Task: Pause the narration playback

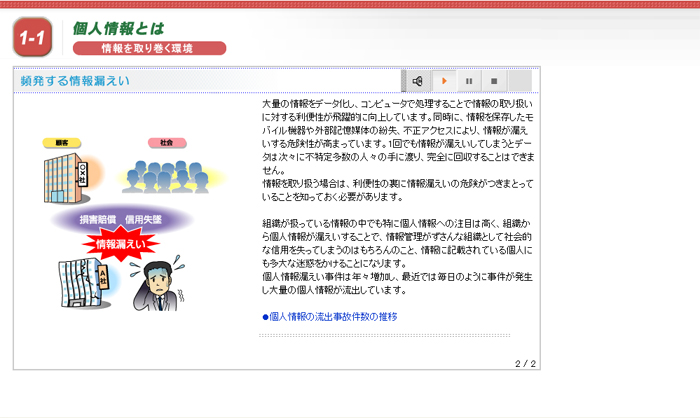Action: [468, 81]
